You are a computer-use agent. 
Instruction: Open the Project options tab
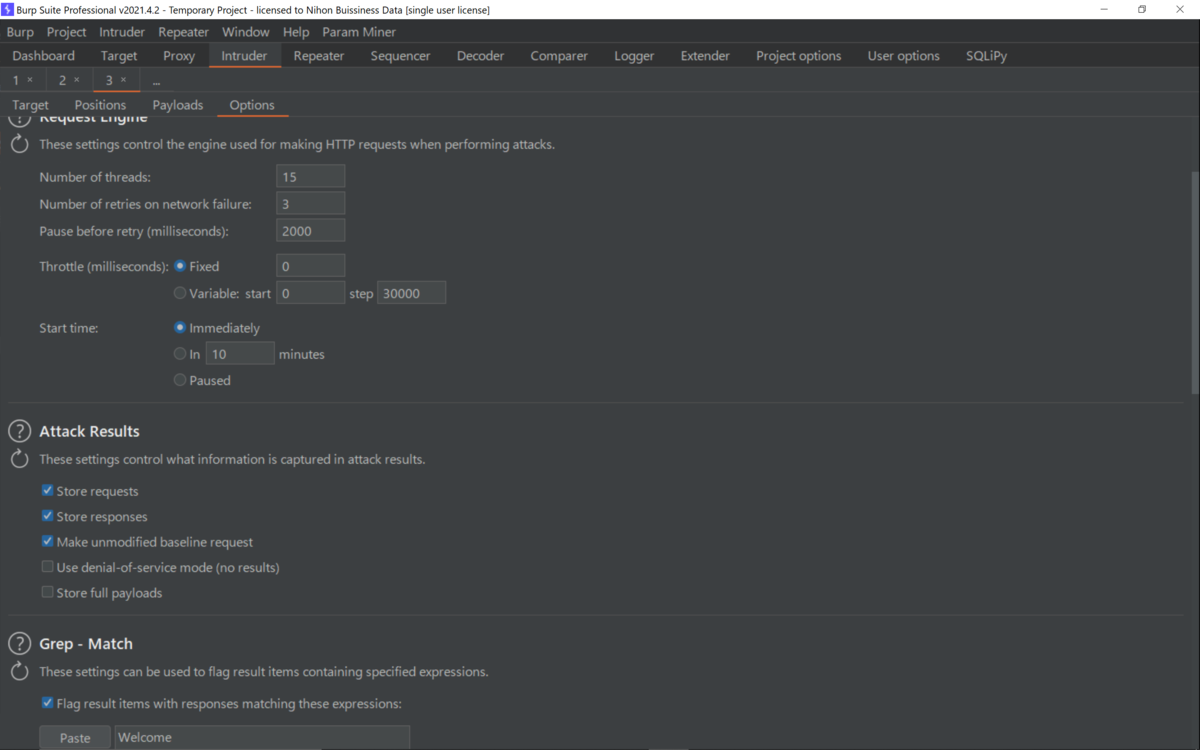(x=799, y=56)
